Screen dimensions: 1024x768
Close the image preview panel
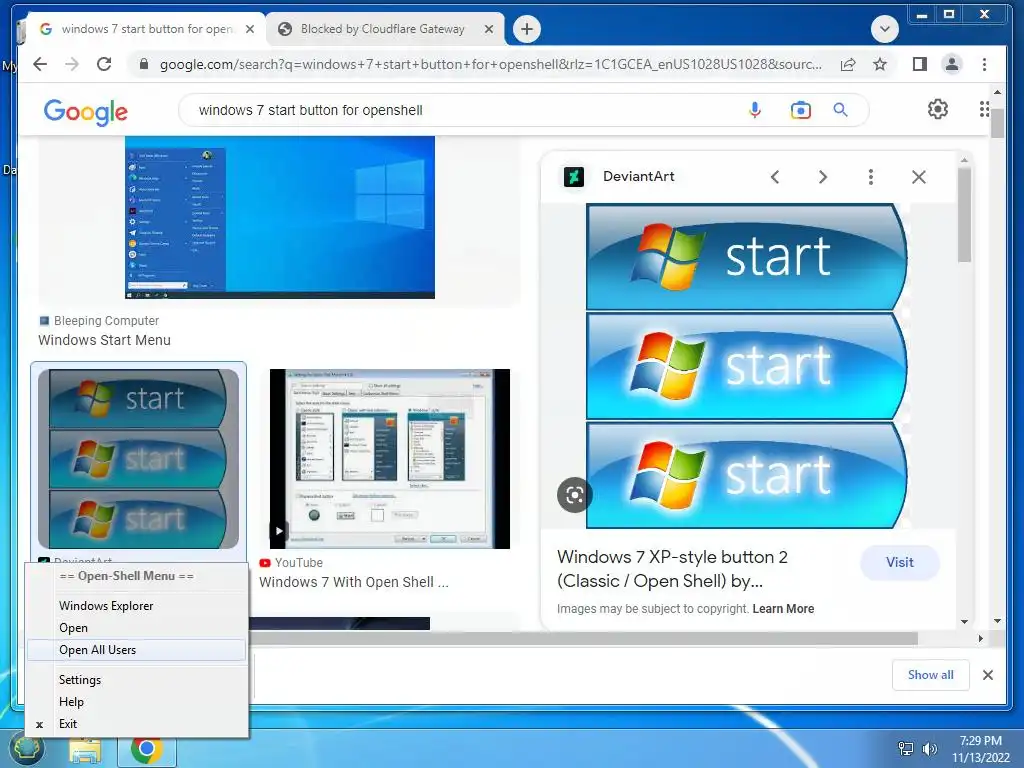click(x=919, y=177)
